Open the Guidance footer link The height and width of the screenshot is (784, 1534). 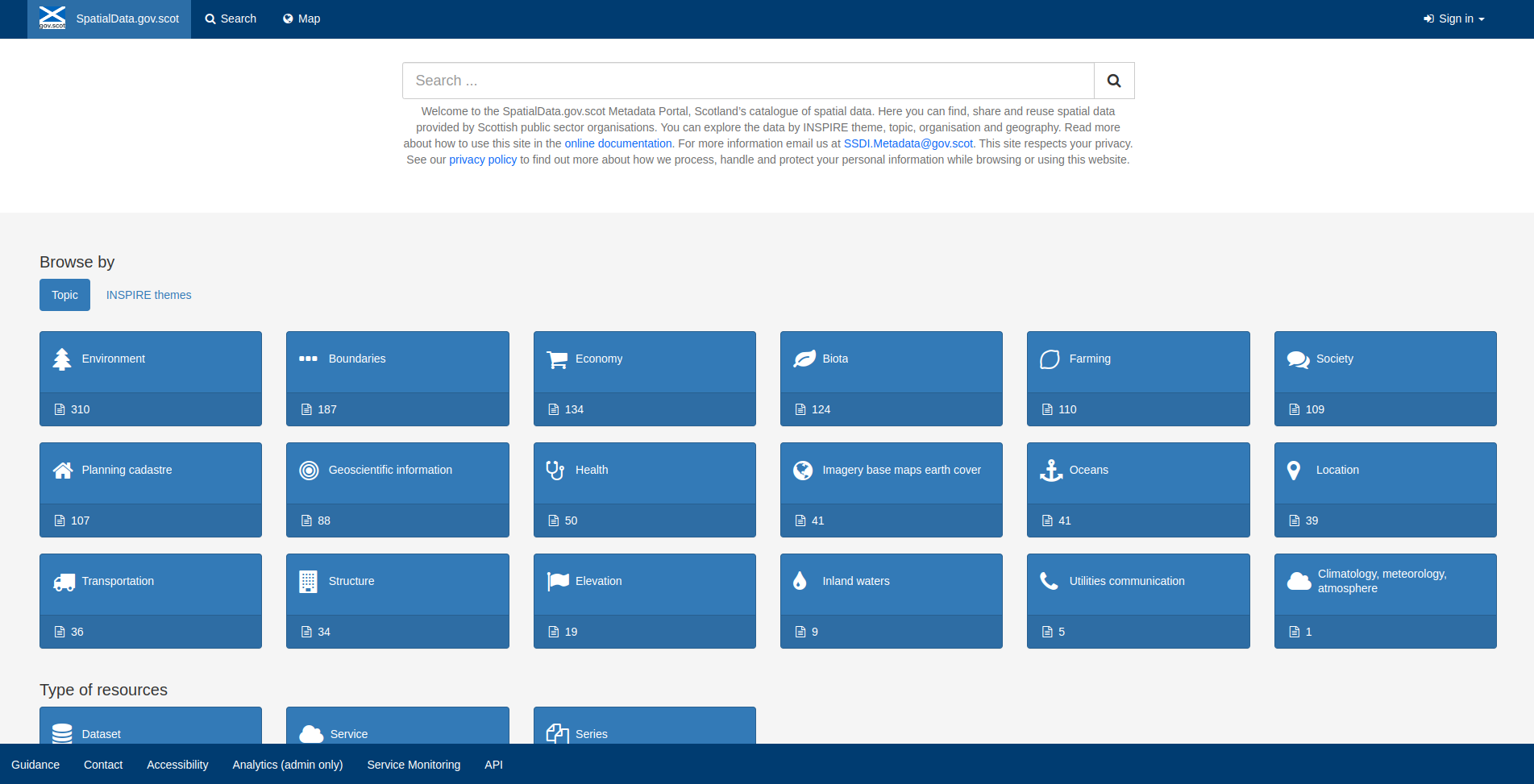35,765
